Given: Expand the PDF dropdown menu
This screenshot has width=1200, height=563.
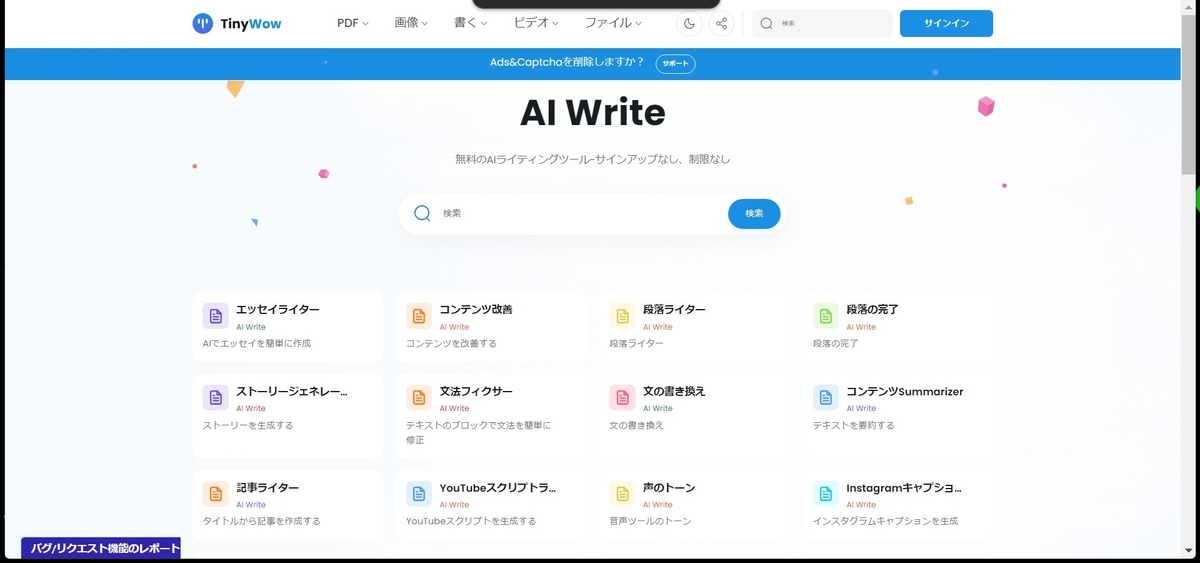Looking at the screenshot, I should 353,23.
